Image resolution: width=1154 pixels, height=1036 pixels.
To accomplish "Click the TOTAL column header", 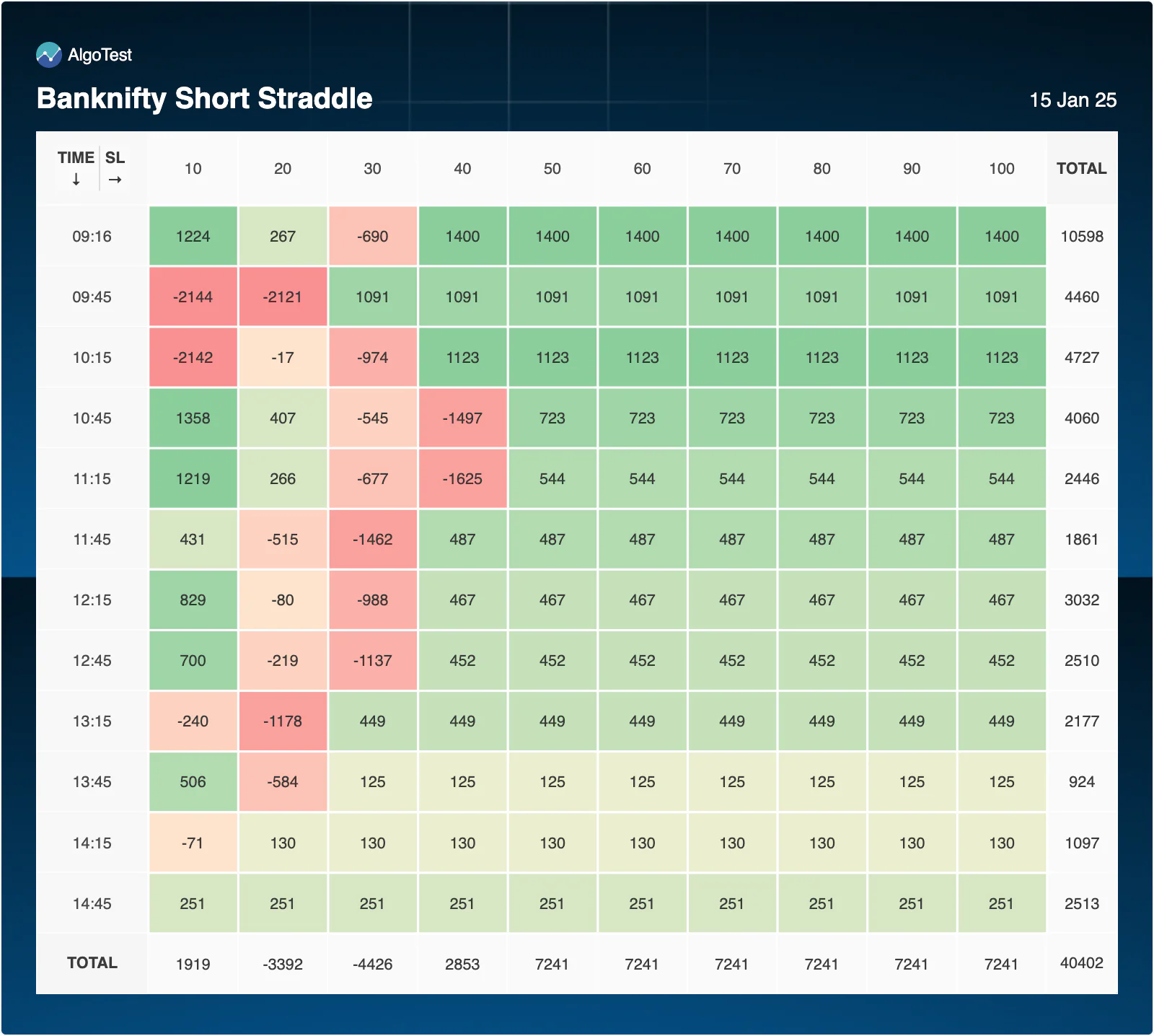I will (x=1081, y=169).
